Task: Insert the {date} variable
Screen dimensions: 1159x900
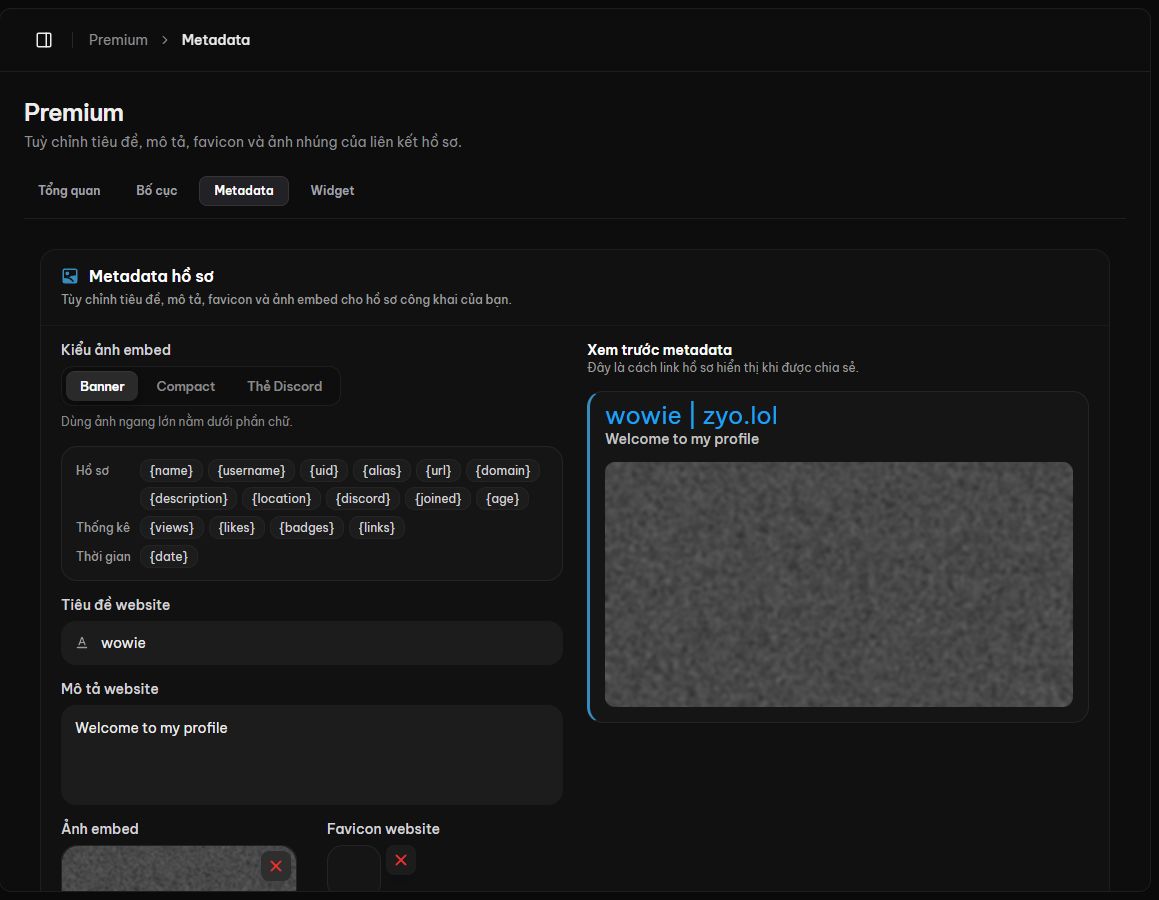Action: click(169, 556)
